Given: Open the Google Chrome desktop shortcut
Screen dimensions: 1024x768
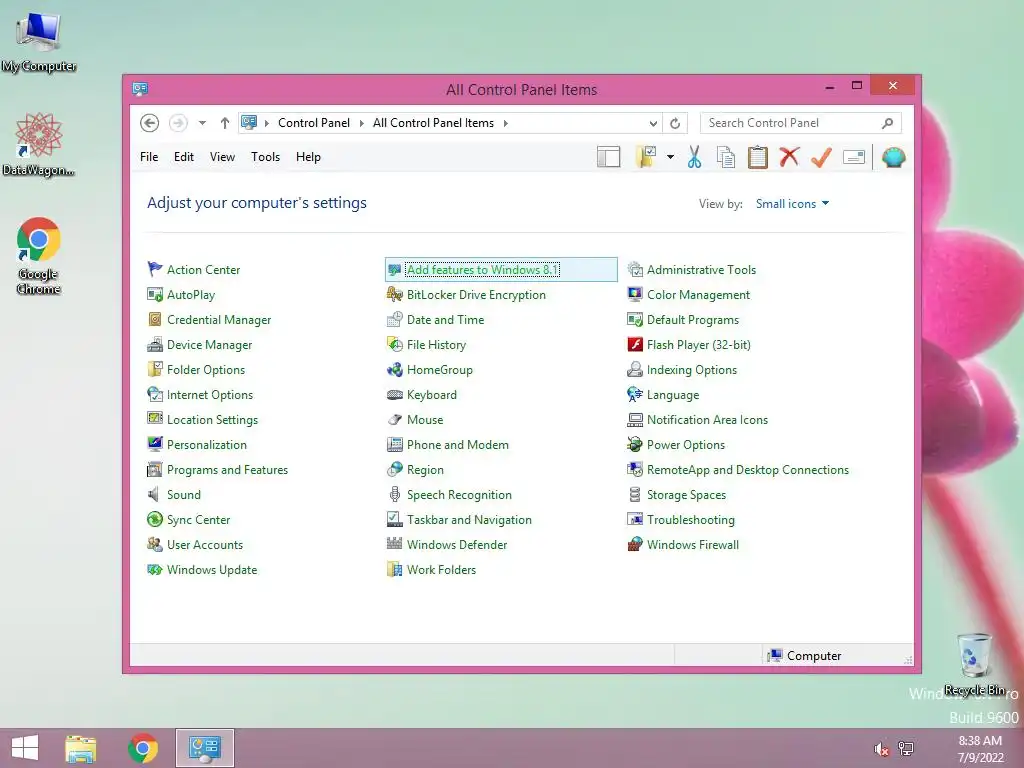Looking at the screenshot, I should click(x=39, y=256).
